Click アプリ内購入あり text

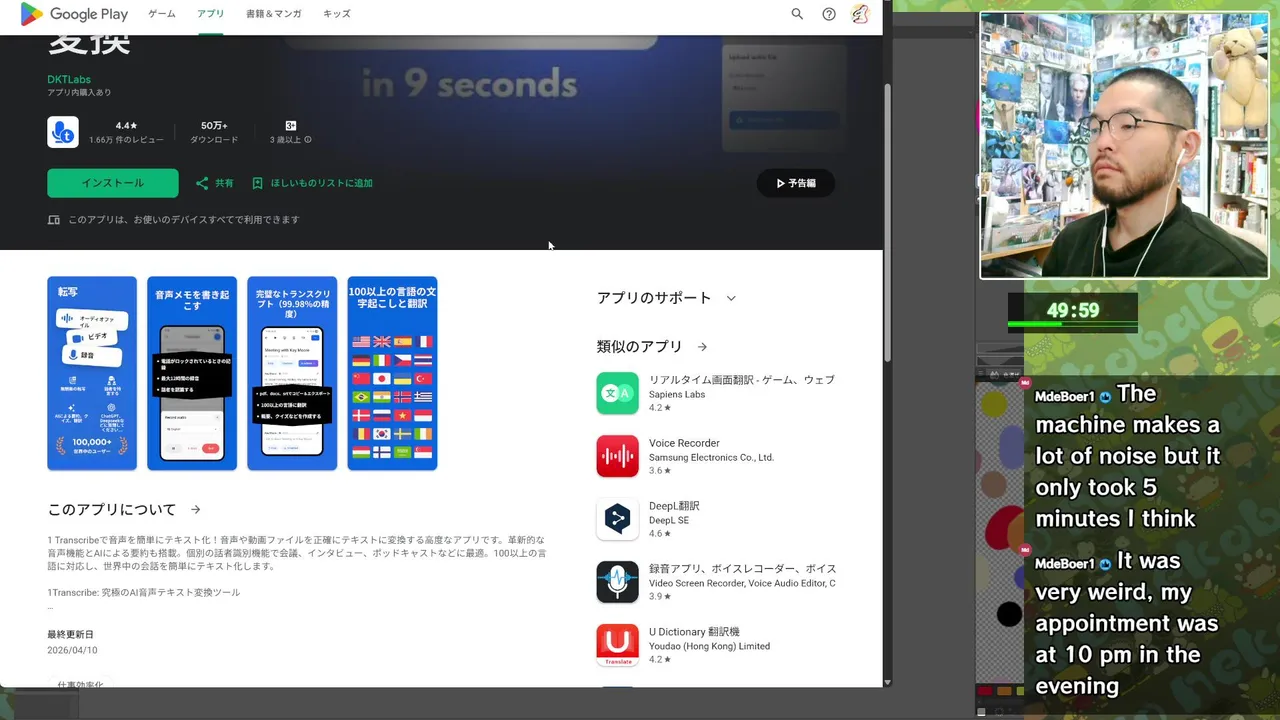click(x=79, y=93)
